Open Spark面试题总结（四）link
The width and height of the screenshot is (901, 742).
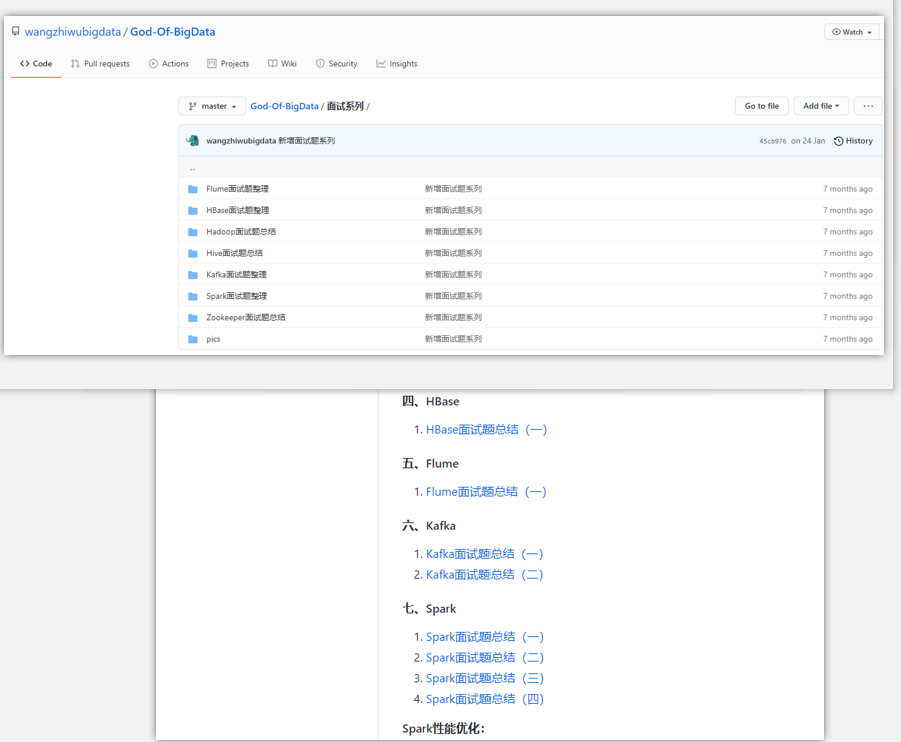point(485,699)
